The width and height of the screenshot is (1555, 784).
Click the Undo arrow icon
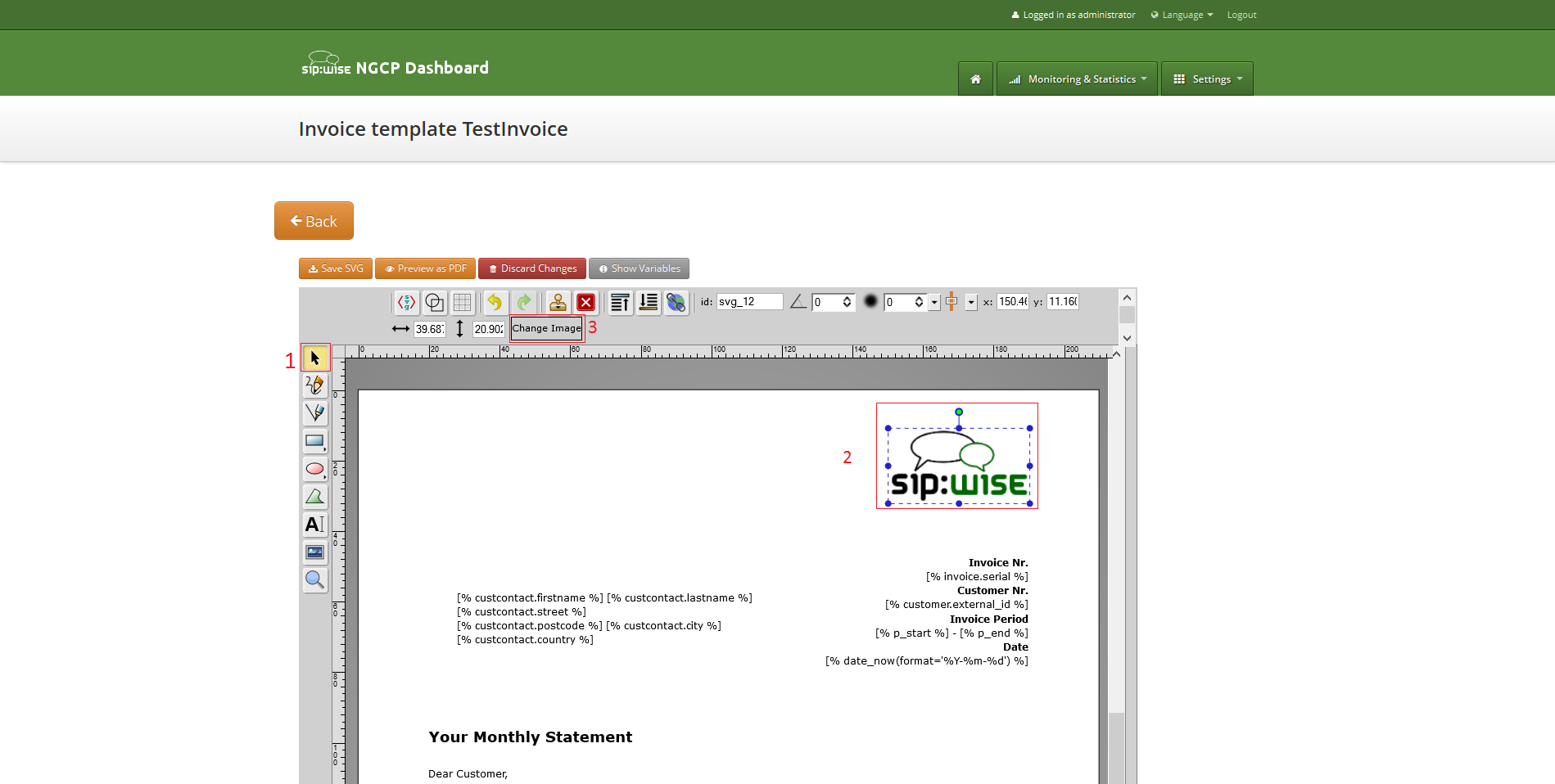point(495,302)
